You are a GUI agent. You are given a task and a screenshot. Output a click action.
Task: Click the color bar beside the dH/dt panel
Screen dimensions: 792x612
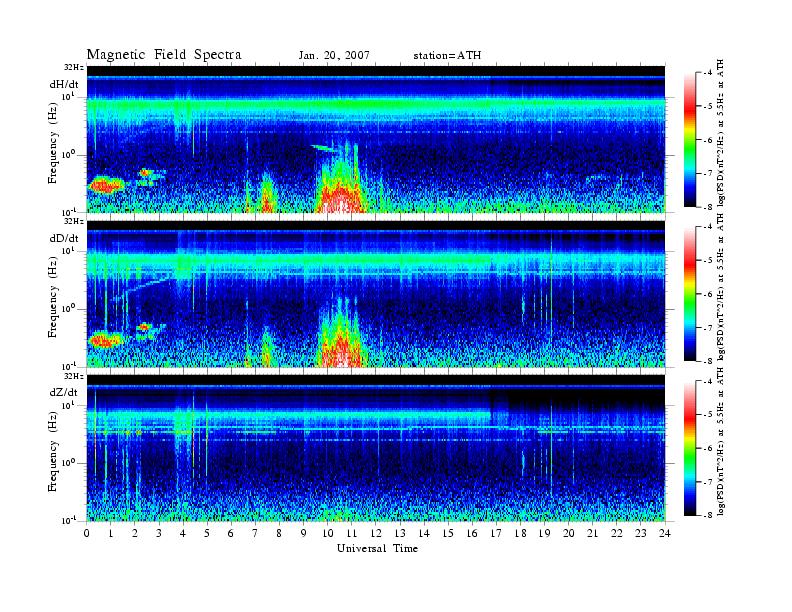(690, 140)
